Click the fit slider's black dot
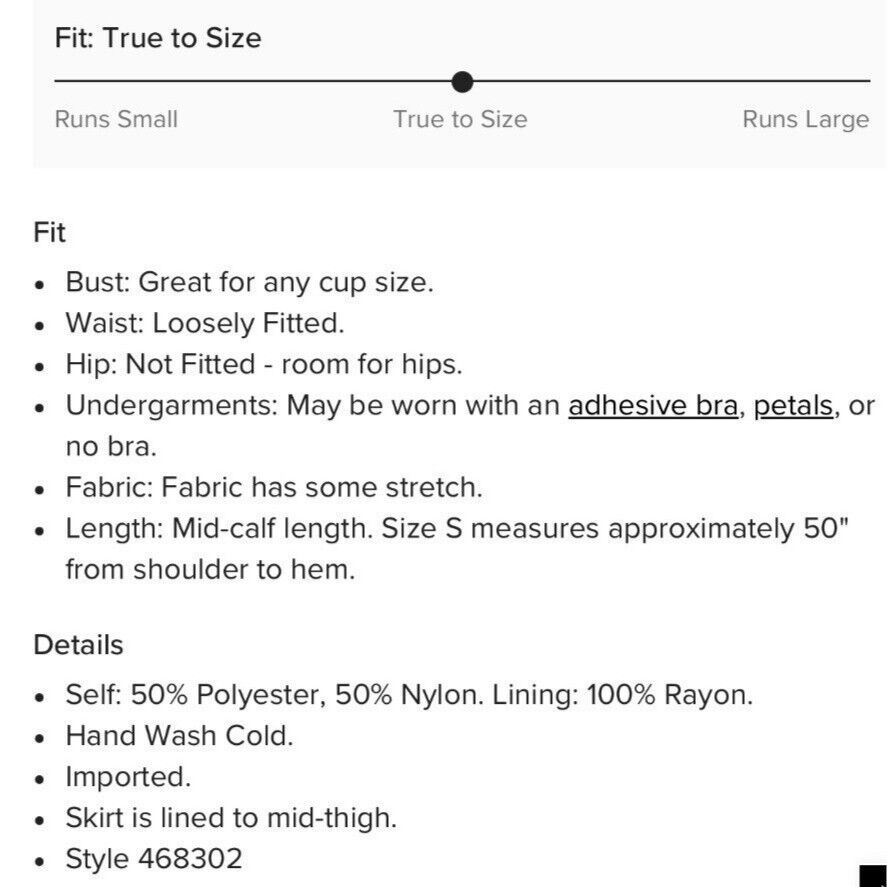Viewport: 887px width, 887px height. (462, 81)
